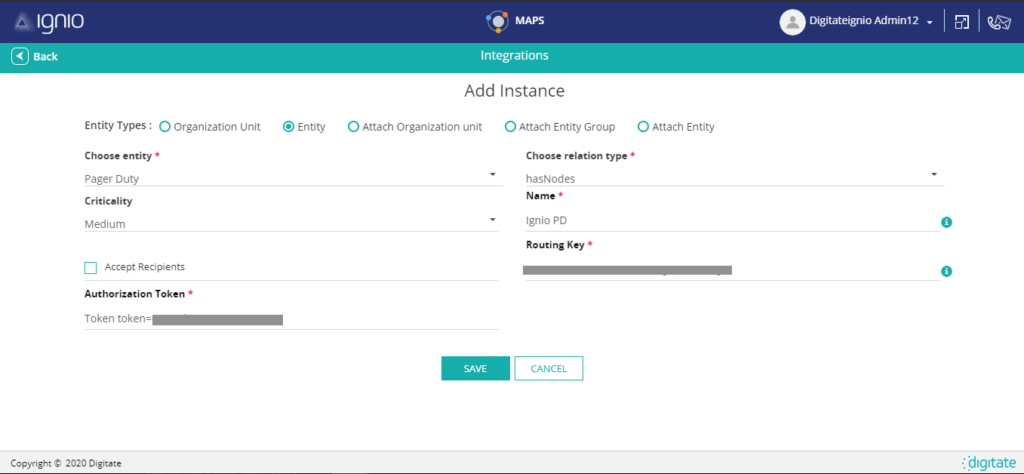The image size is (1024, 474).
Task: Enable the Accept Recipients checkbox
Action: [91, 267]
